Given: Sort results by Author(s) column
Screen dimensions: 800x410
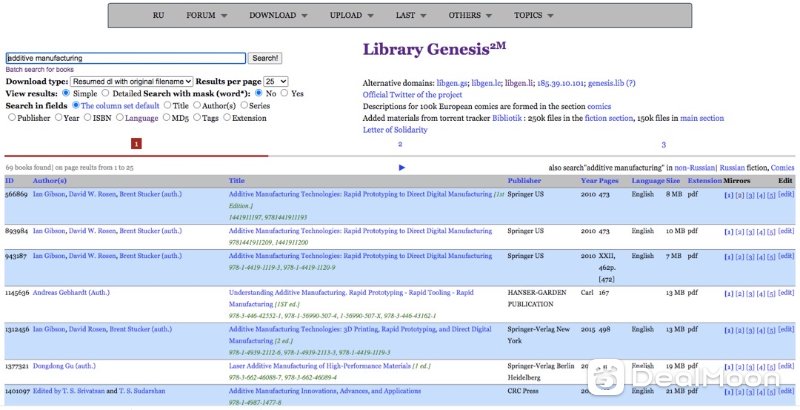Looking at the screenshot, I should tap(49, 181).
